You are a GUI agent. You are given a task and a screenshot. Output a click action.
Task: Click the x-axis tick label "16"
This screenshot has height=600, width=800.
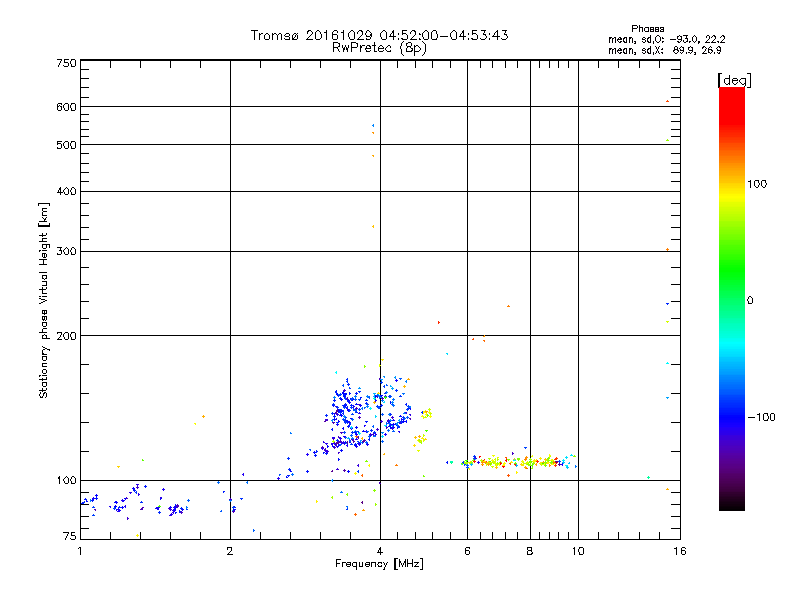coord(680,551)
